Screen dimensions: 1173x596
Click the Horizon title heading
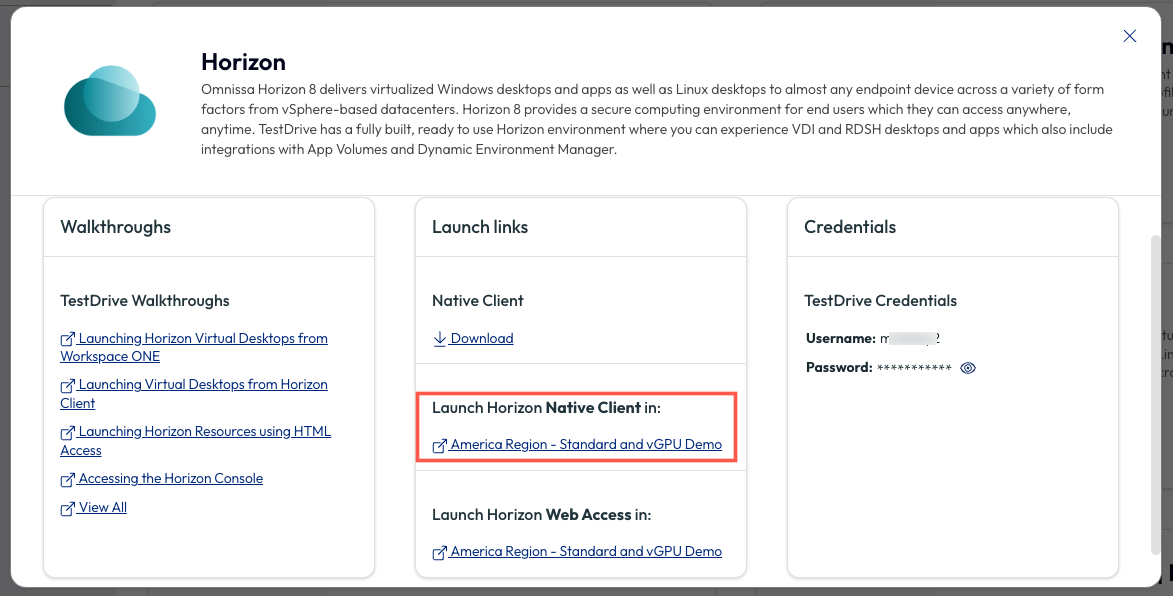pyautogui.click(x=243, y=62)
